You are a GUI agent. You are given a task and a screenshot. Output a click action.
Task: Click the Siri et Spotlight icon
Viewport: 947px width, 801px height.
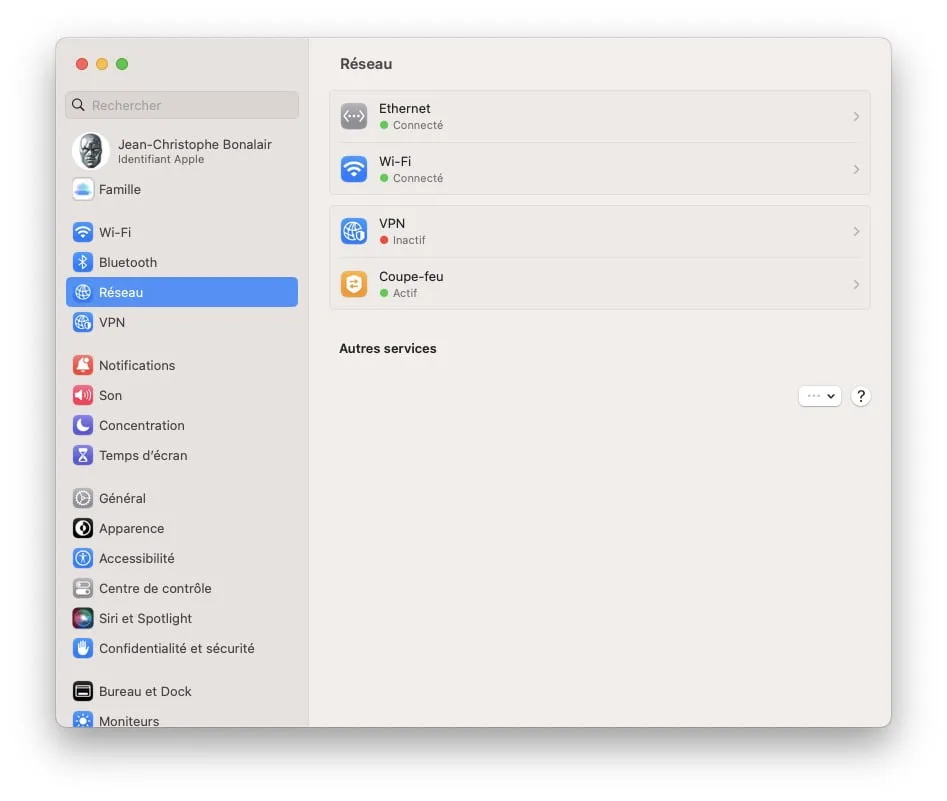click(x=83, y=618)
